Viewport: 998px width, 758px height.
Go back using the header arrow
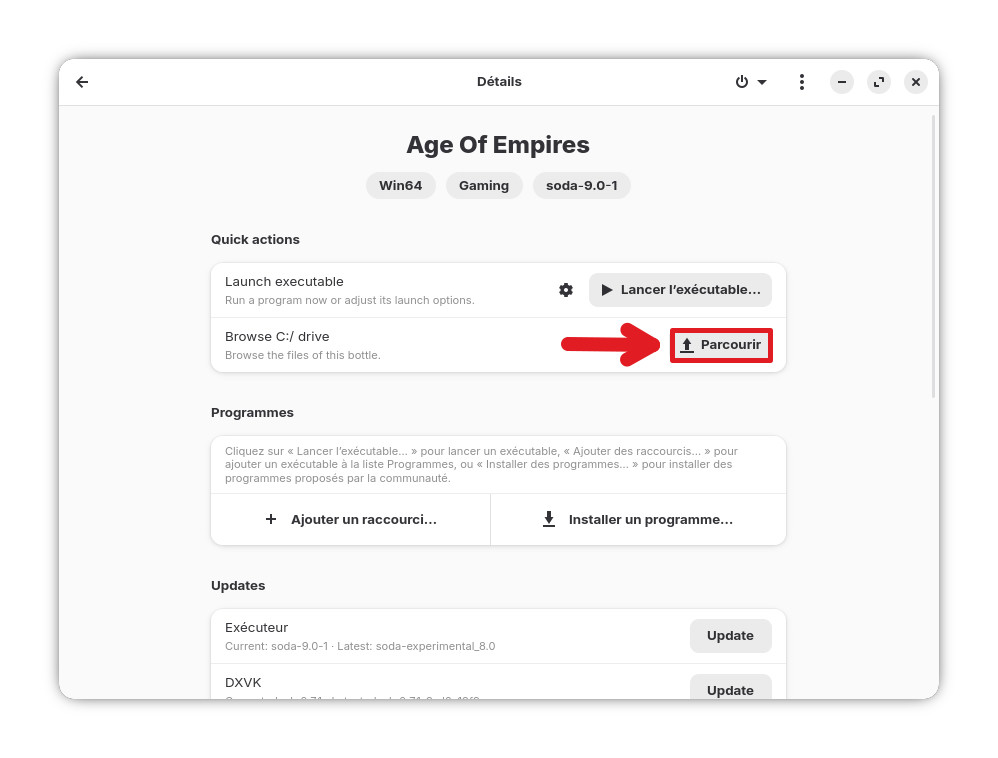click(82, 82)
